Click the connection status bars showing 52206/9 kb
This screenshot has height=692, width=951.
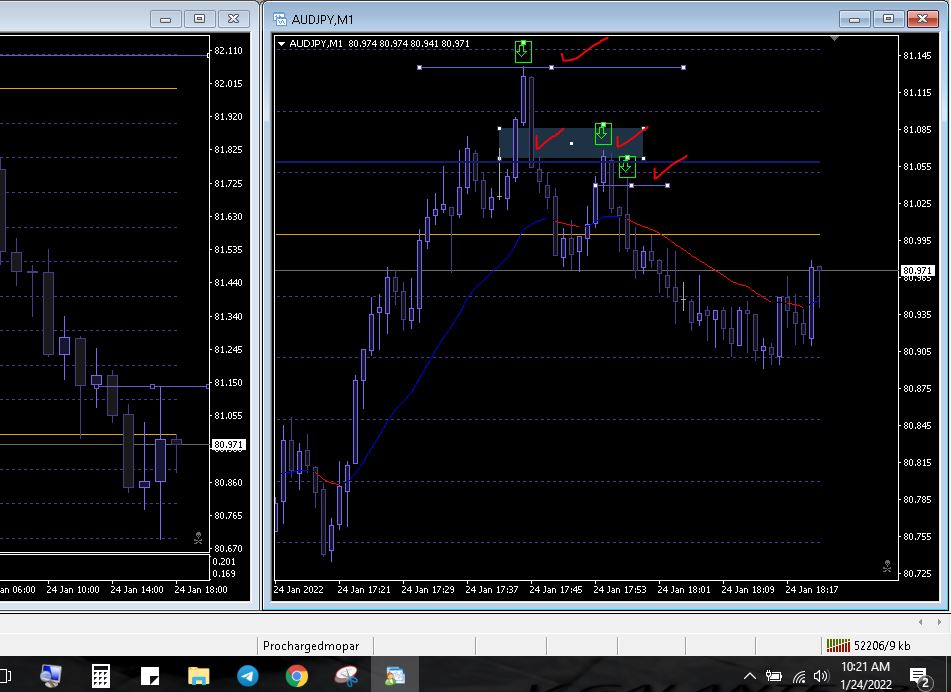837,646
